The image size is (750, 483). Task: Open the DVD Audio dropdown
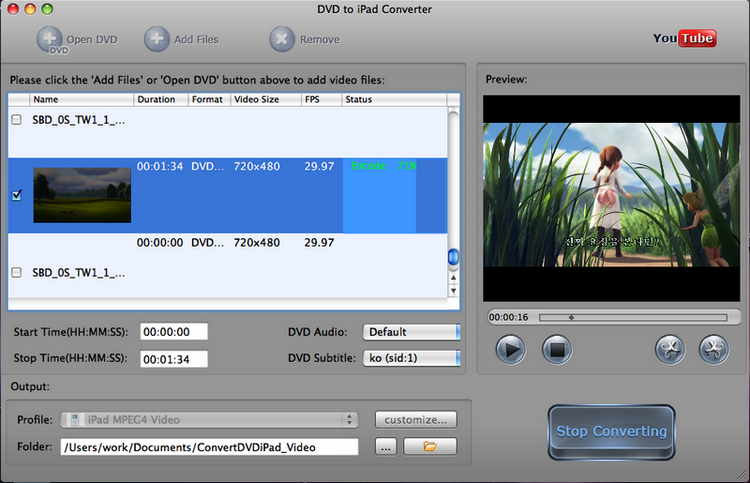(x=411, y=332)
